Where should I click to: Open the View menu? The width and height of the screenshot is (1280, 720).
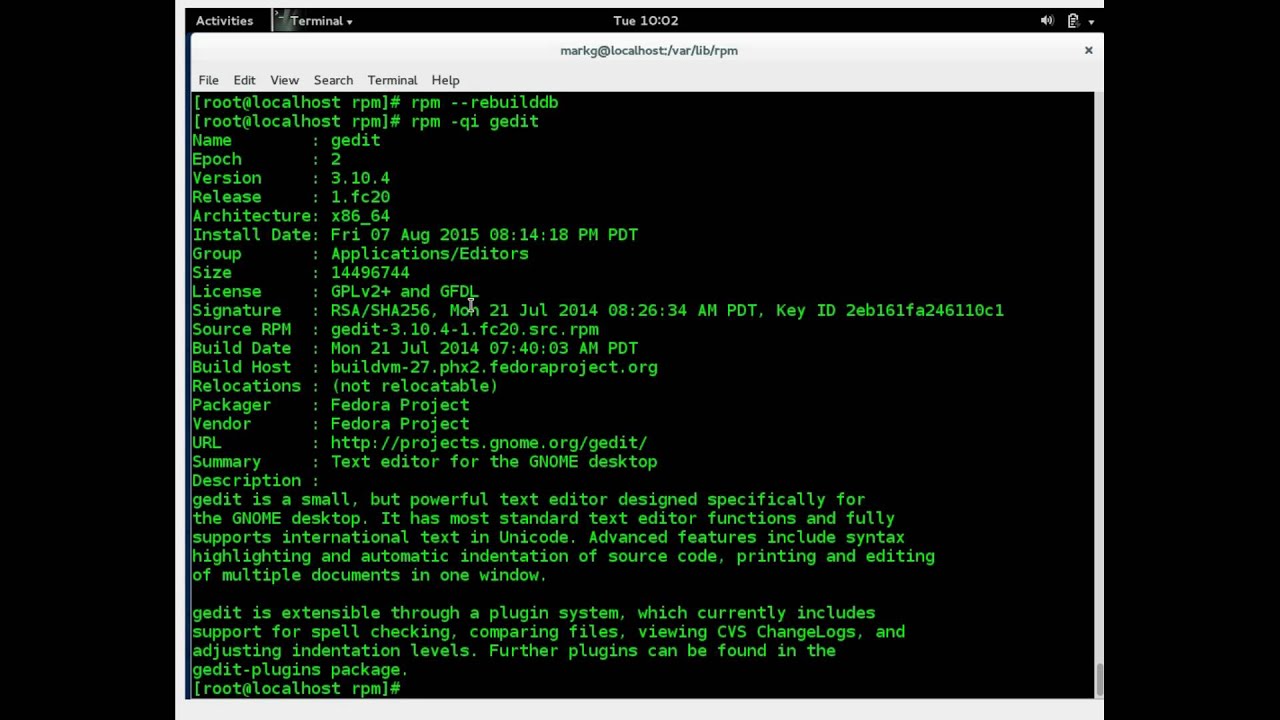tap(284, 80)
